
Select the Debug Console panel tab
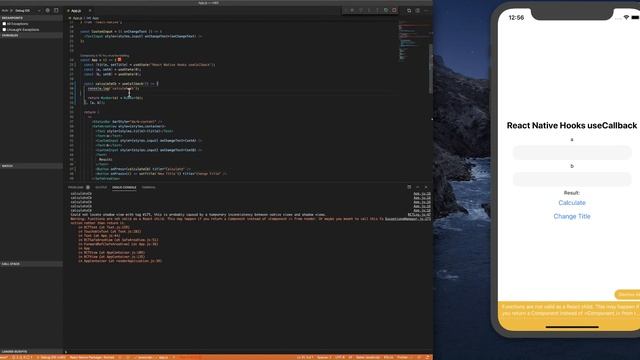(x=124, y=187)
